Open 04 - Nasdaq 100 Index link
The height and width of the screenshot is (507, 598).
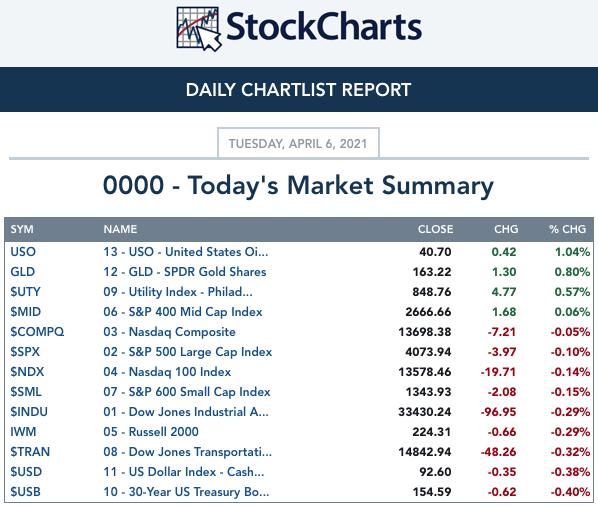coord(167,372)
